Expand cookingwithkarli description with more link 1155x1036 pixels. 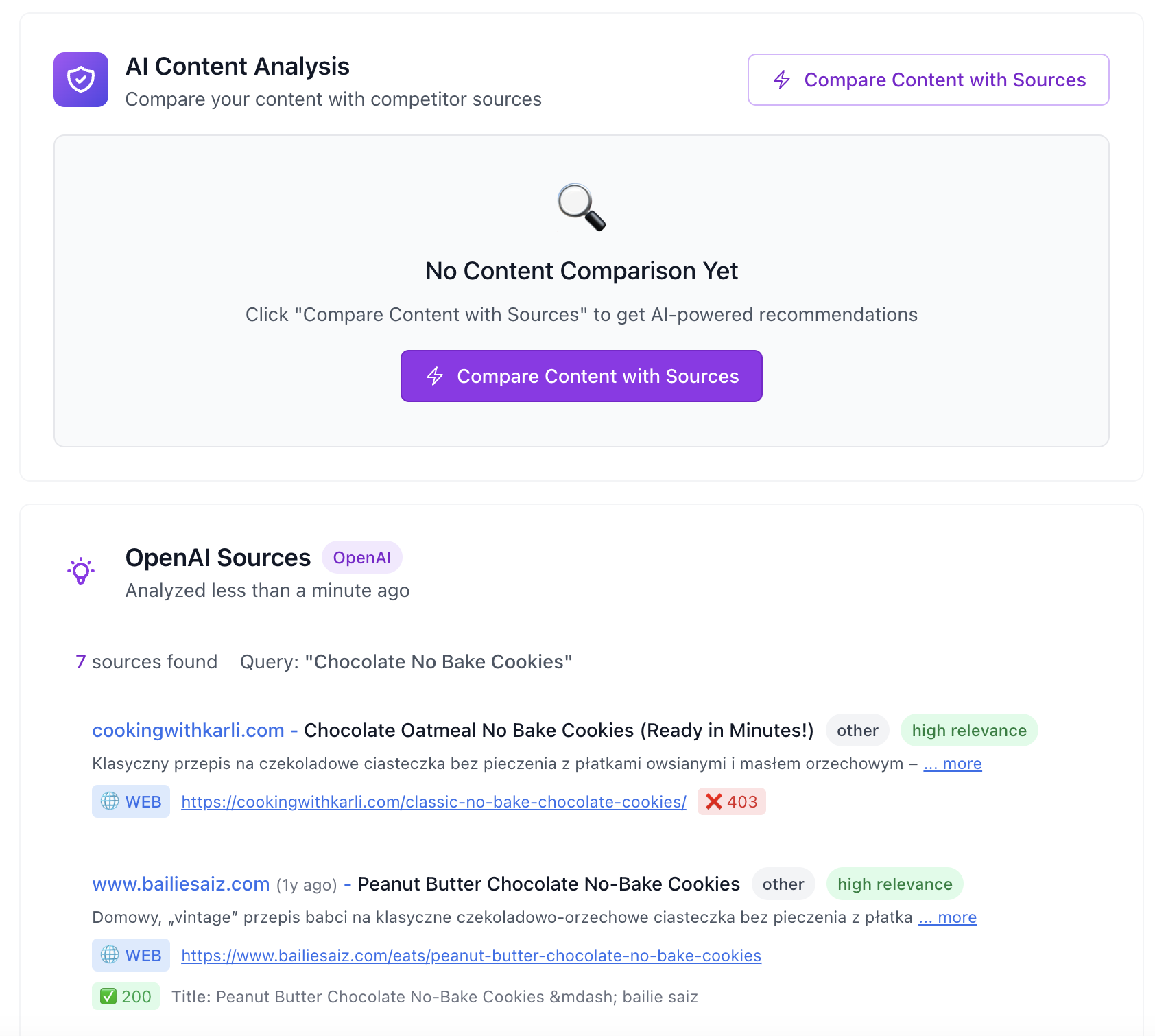click(953, 764)
